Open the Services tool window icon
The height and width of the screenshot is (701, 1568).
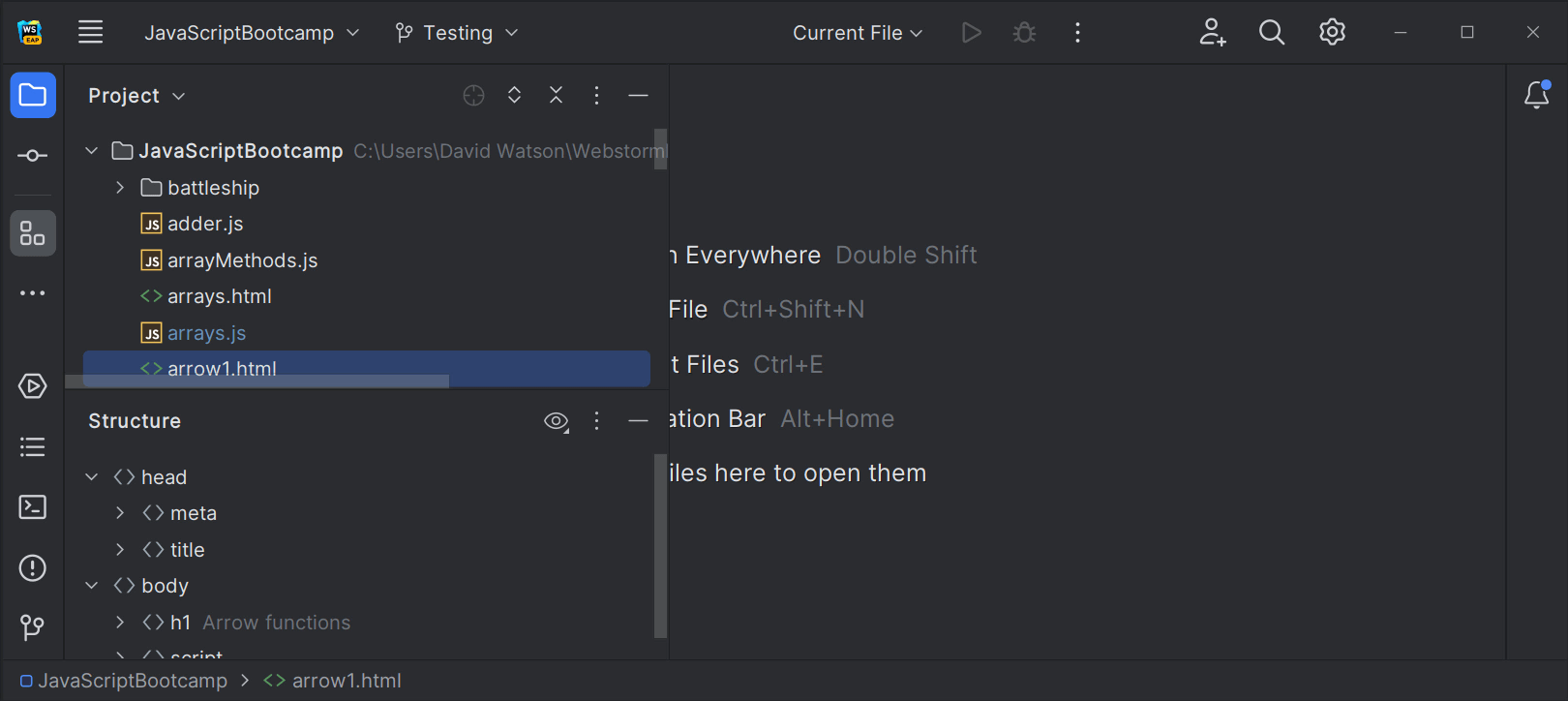coord(32,386)
